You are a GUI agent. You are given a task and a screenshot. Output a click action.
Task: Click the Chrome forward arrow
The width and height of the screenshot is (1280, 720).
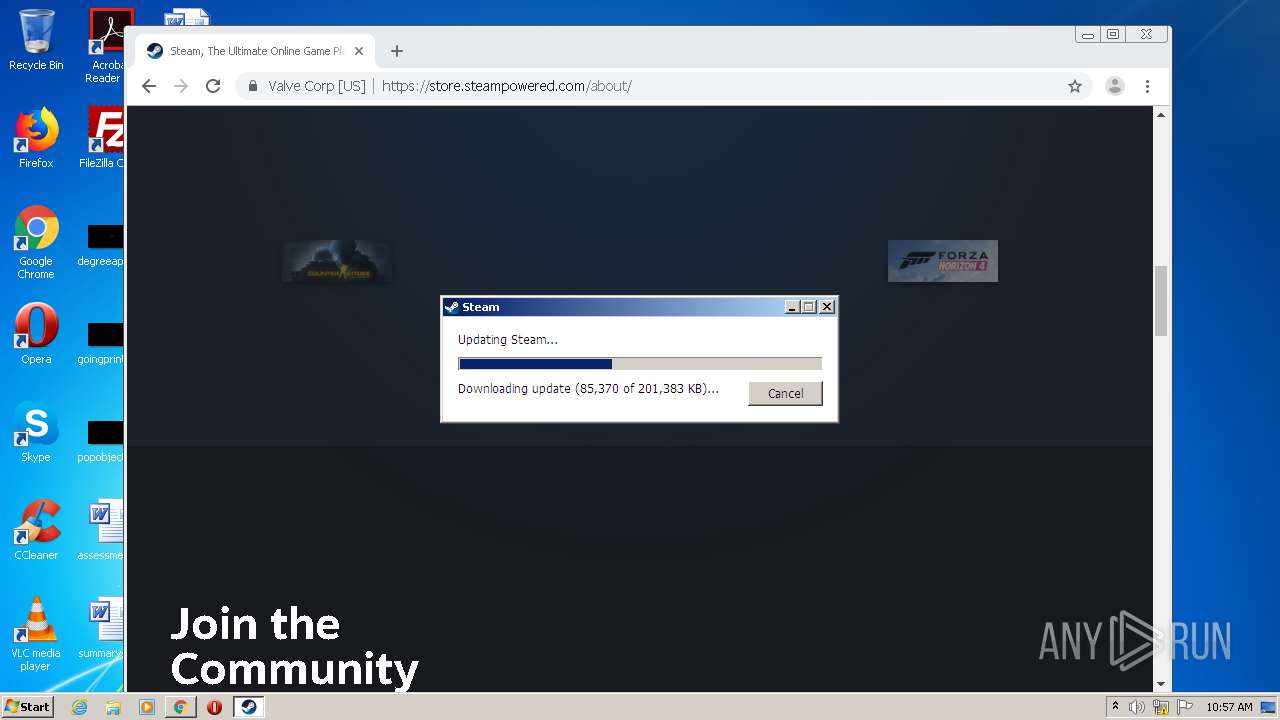pos(181,86)
